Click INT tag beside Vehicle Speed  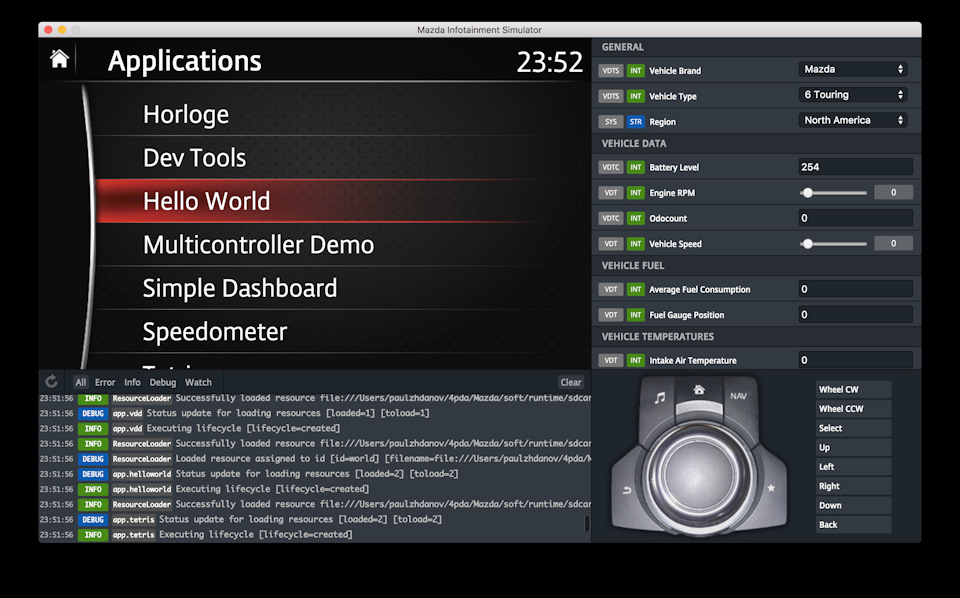pos(636,244)
